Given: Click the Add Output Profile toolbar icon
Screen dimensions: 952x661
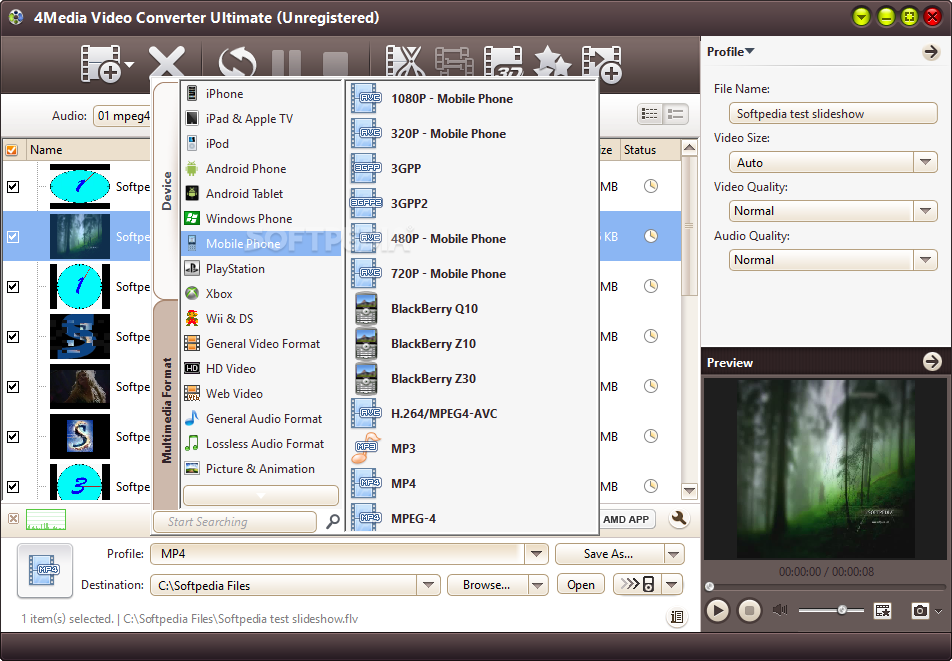Looking at the screenshot, I should (x=602, y=63).
